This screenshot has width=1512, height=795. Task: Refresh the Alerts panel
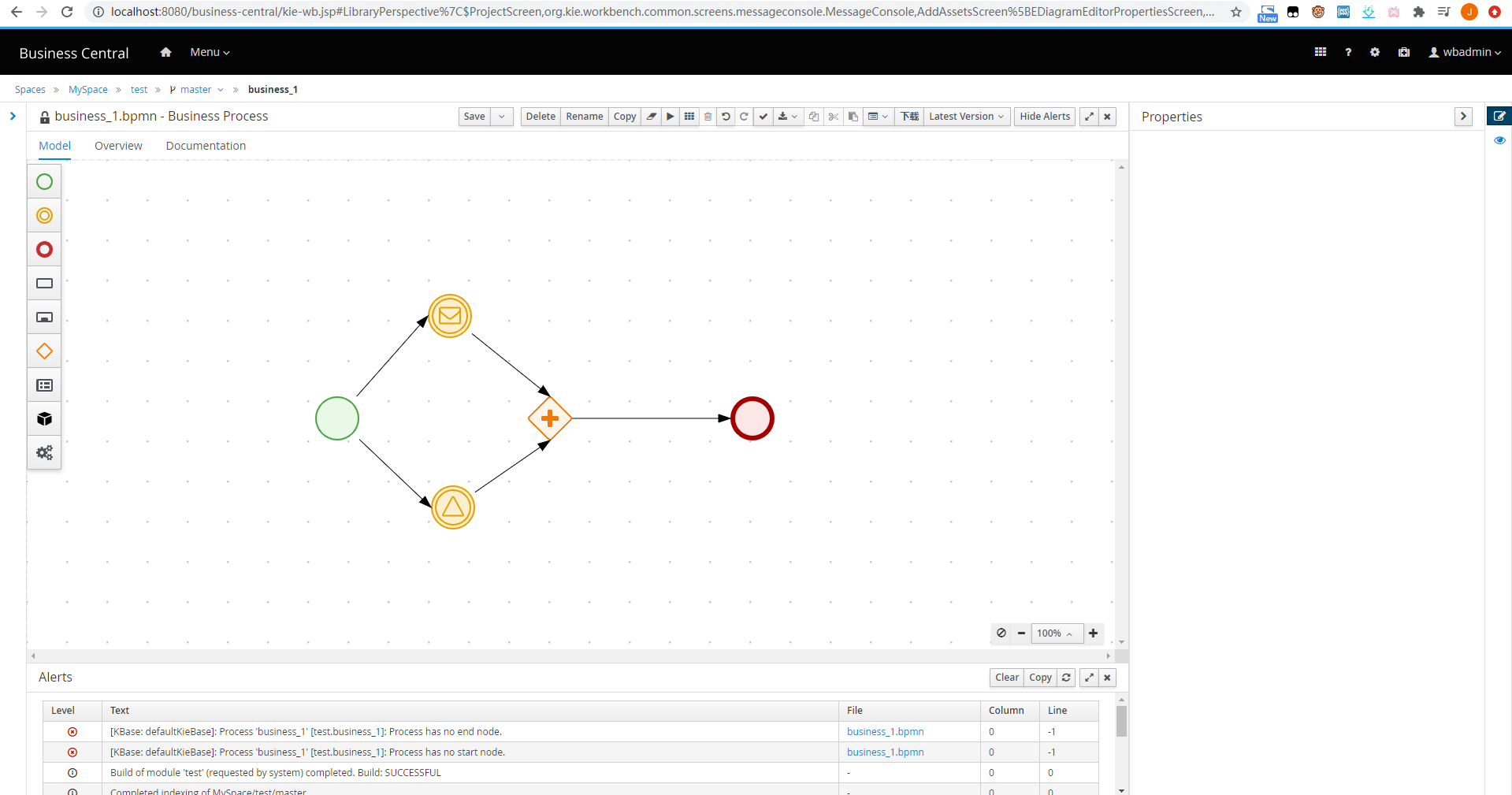click(x=1066, y=678)
